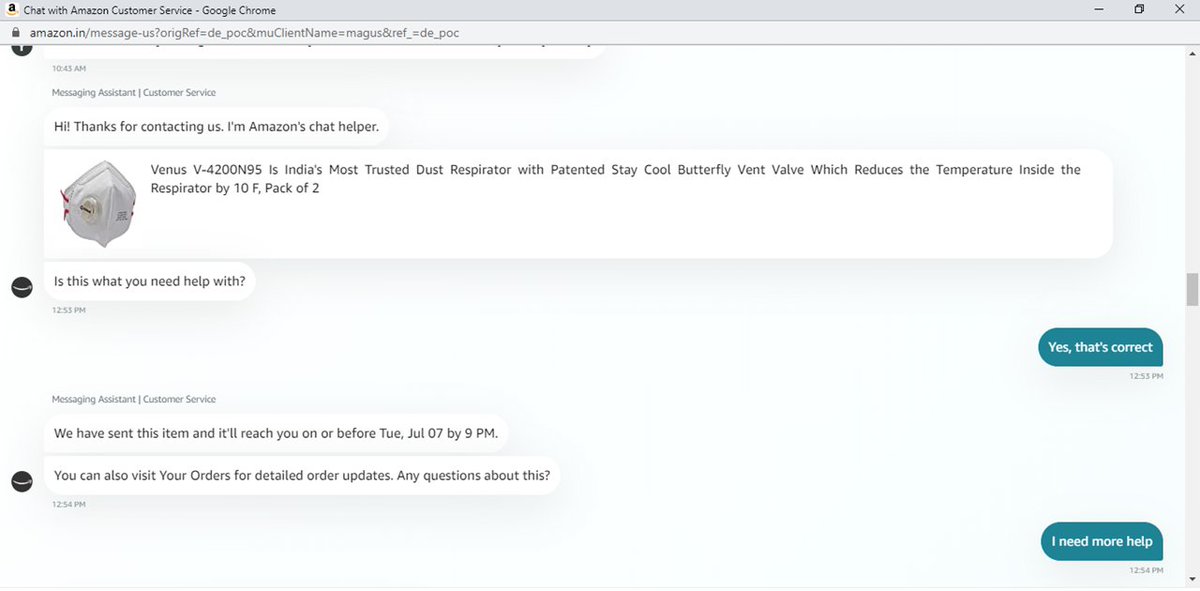
Task: Click the 10:43 AM timestamp
Action: (x=69, y=68)
